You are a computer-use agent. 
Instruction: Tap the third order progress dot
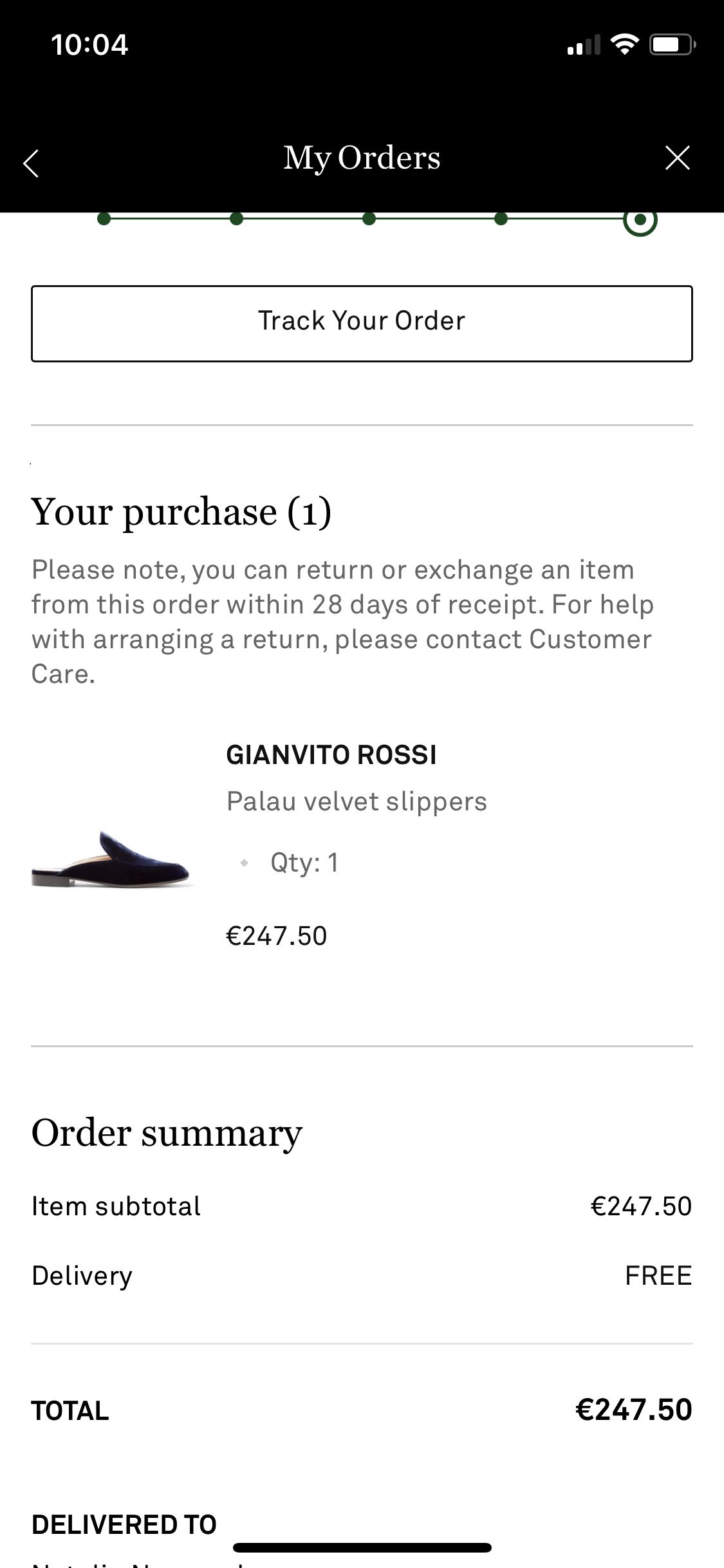point(369,219)
